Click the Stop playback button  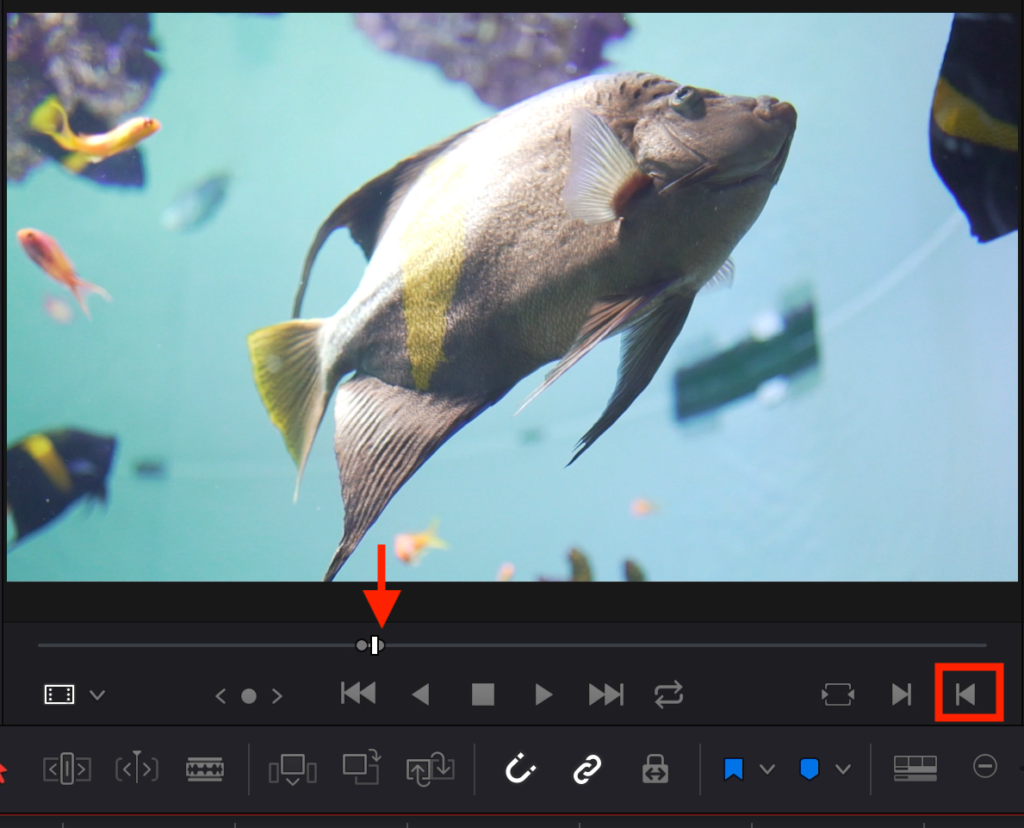coord(483,694)
